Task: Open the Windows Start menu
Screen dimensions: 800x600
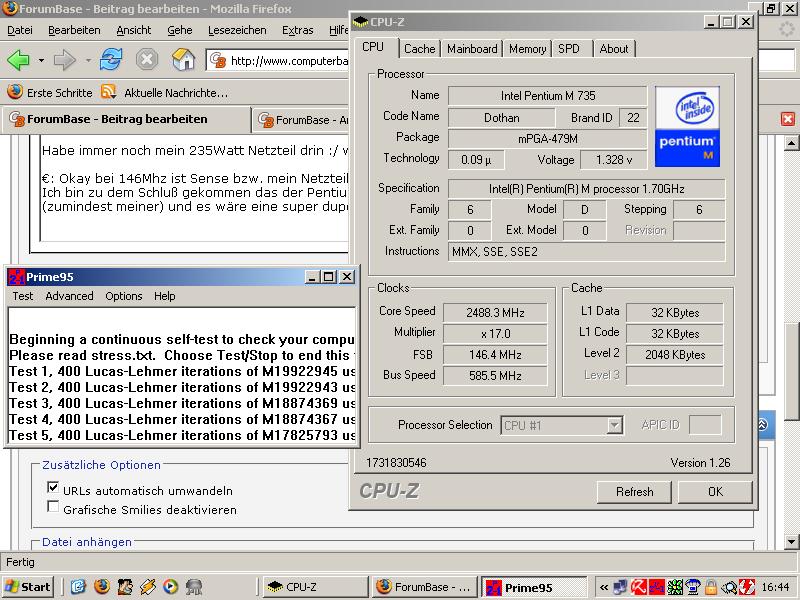Action: point(29,587)
